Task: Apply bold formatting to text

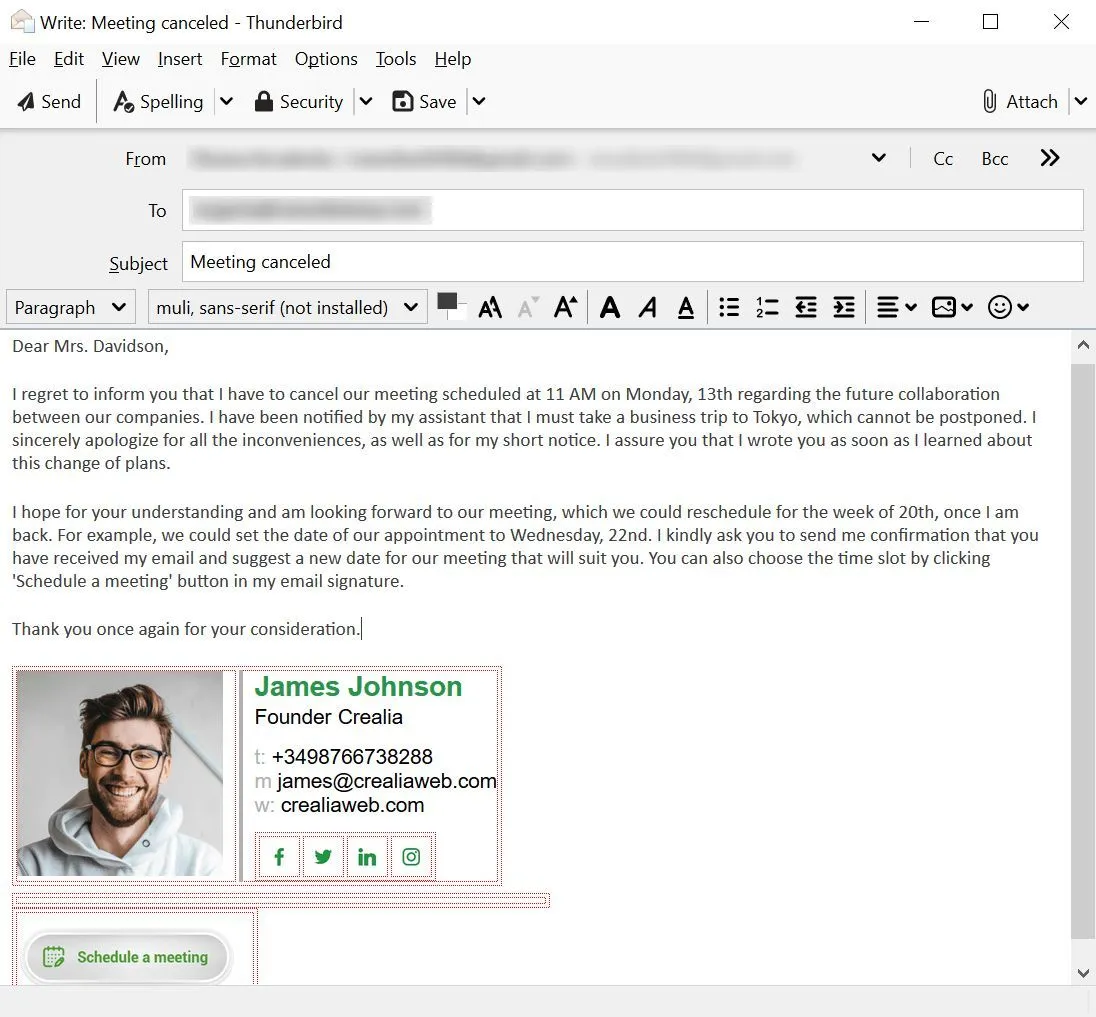Action: (x=610, y=307)
